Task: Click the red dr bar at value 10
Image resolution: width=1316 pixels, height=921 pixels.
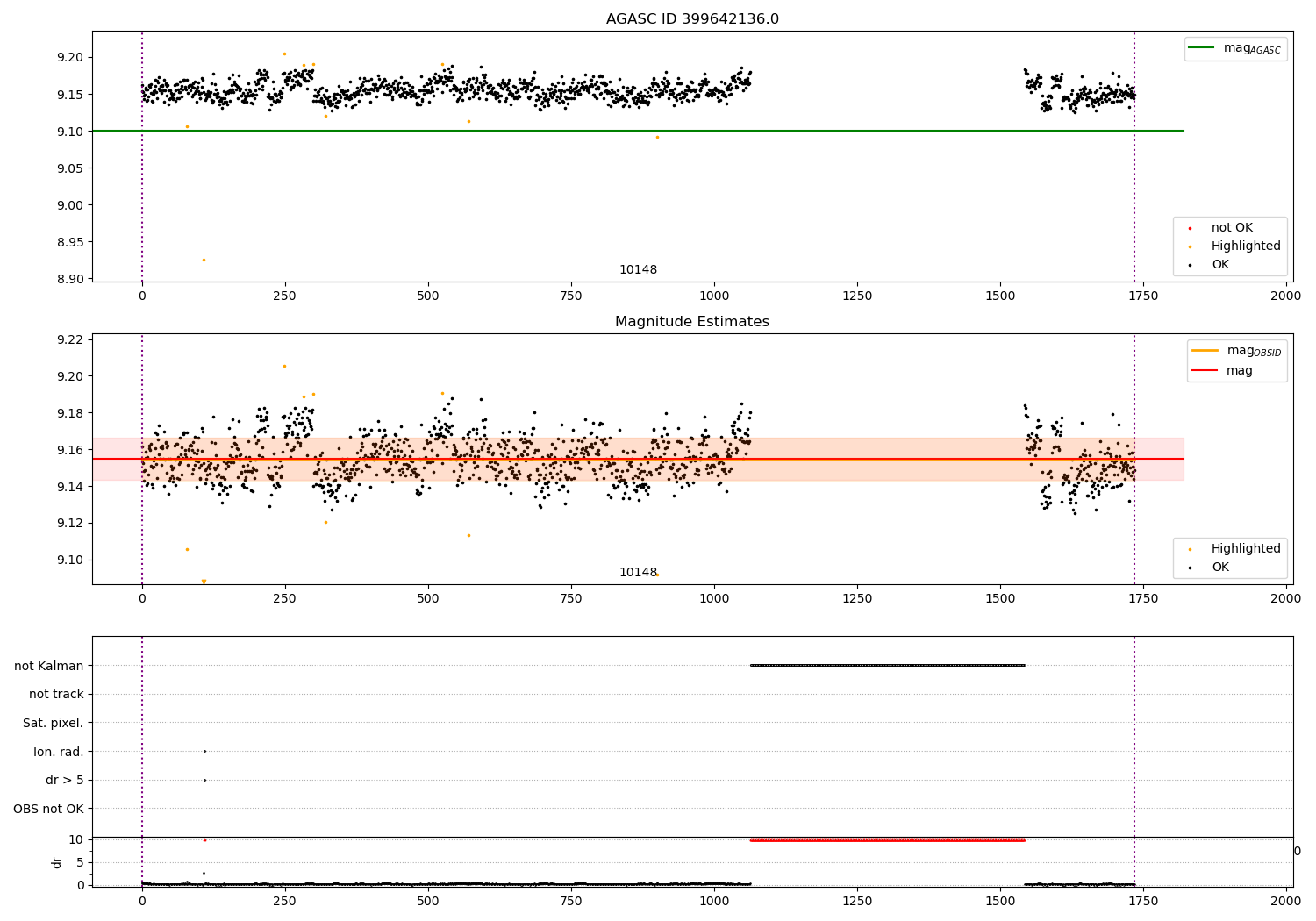Action: pos(887,839)
